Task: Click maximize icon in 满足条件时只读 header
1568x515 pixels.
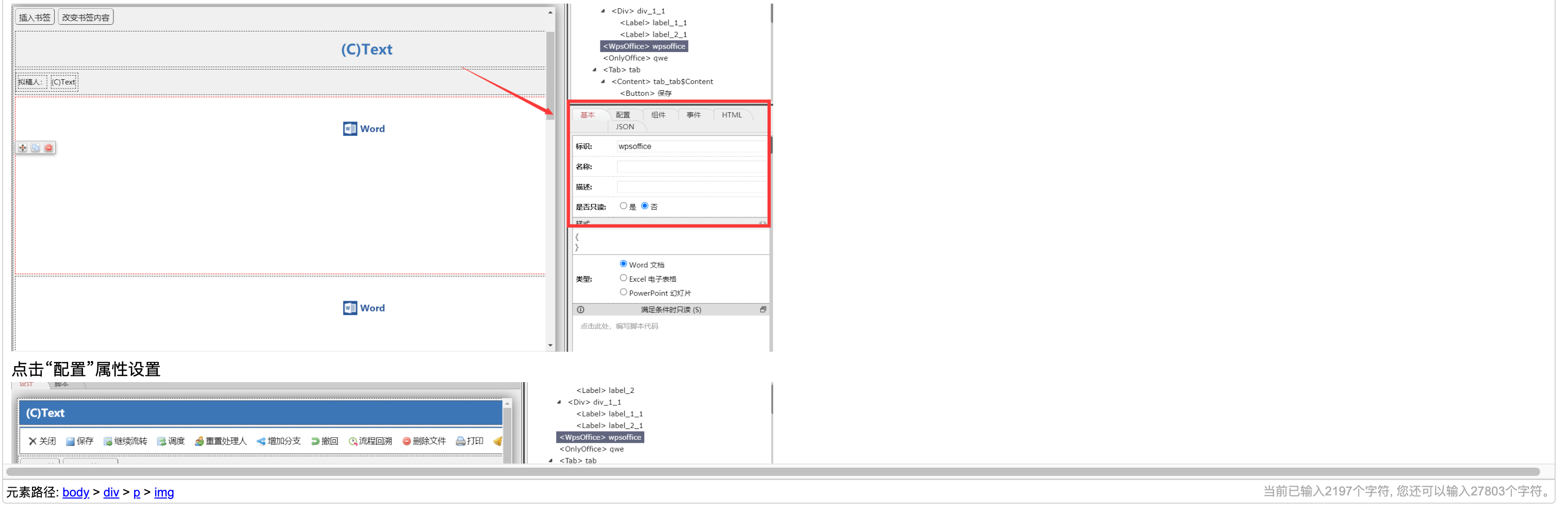Action: click(x=763, y=310)
